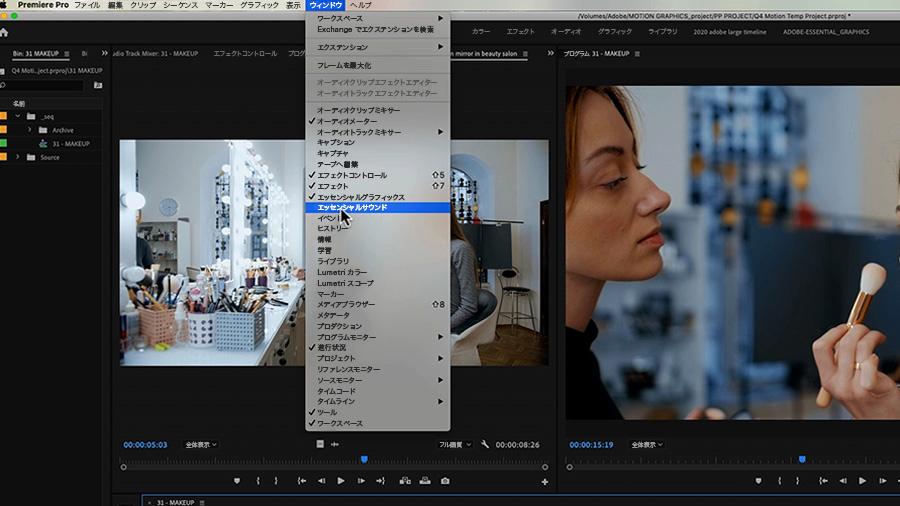Uncheck オーディオメーター in the Window menu

378,121
